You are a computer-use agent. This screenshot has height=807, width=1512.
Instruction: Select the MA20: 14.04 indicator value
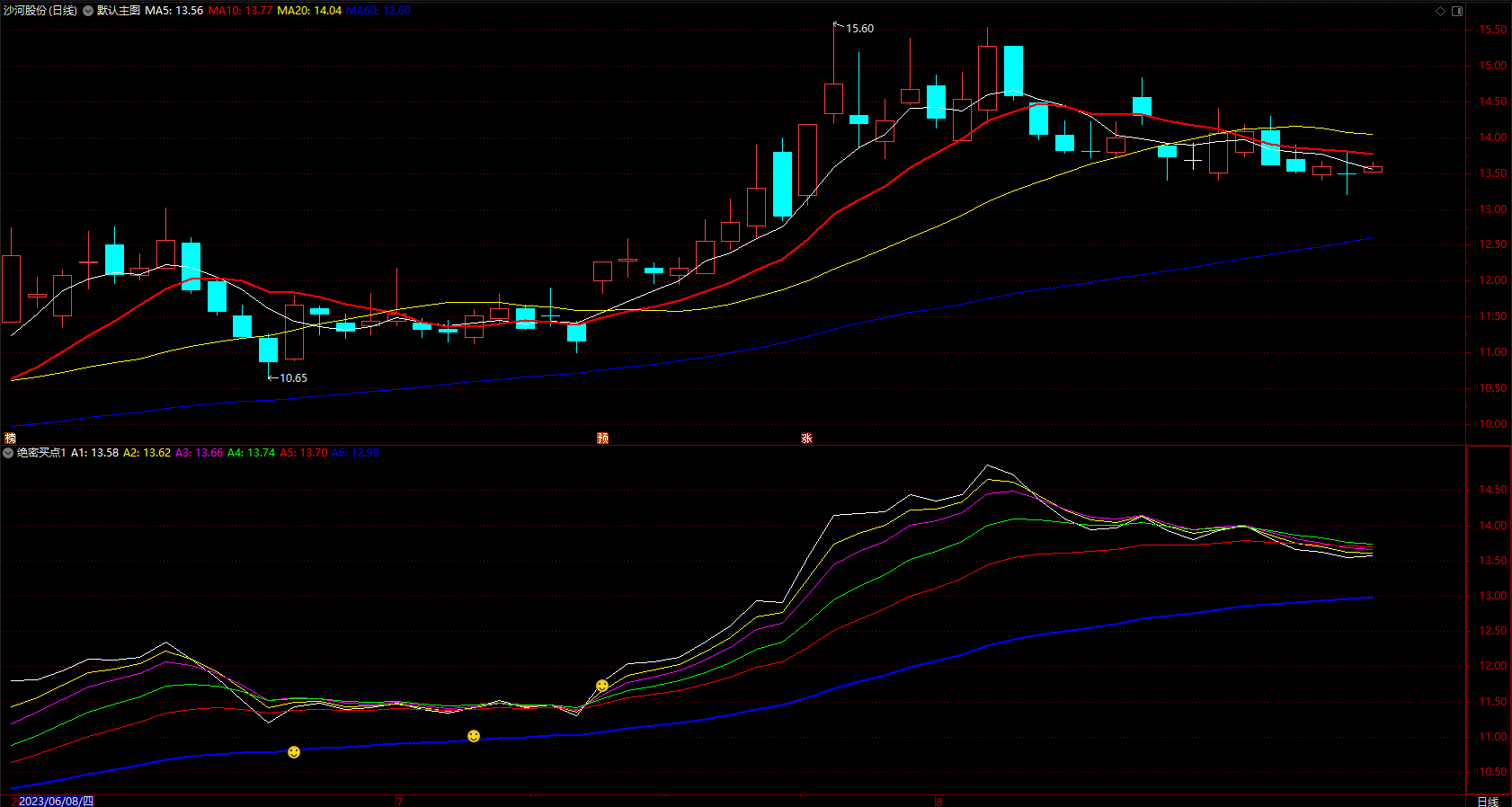[x=309, y=11]
